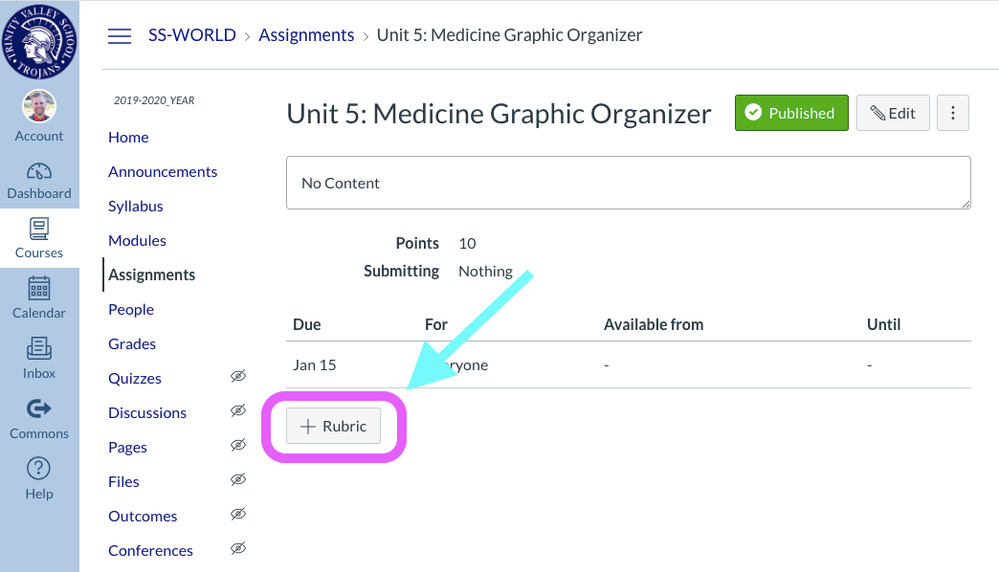
Task: Open the three-dot assignment options menu
Action: (952, 113)
